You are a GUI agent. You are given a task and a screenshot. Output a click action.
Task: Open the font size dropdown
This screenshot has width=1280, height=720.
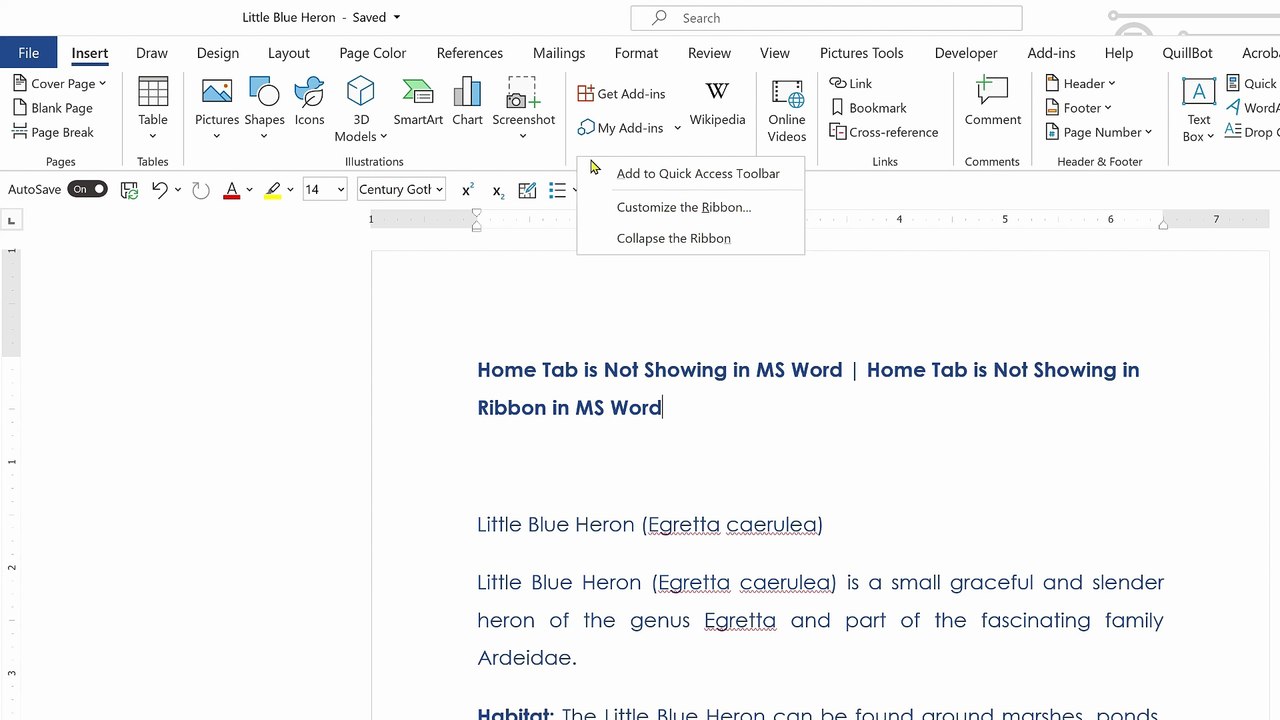(341, 189)
